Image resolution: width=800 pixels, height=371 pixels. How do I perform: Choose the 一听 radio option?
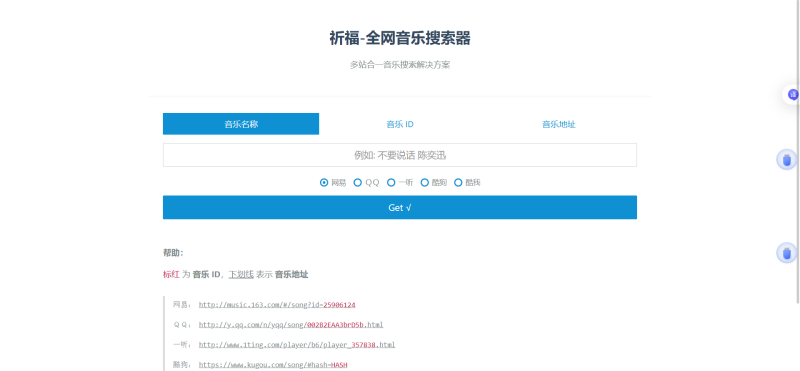pos(391,183)
